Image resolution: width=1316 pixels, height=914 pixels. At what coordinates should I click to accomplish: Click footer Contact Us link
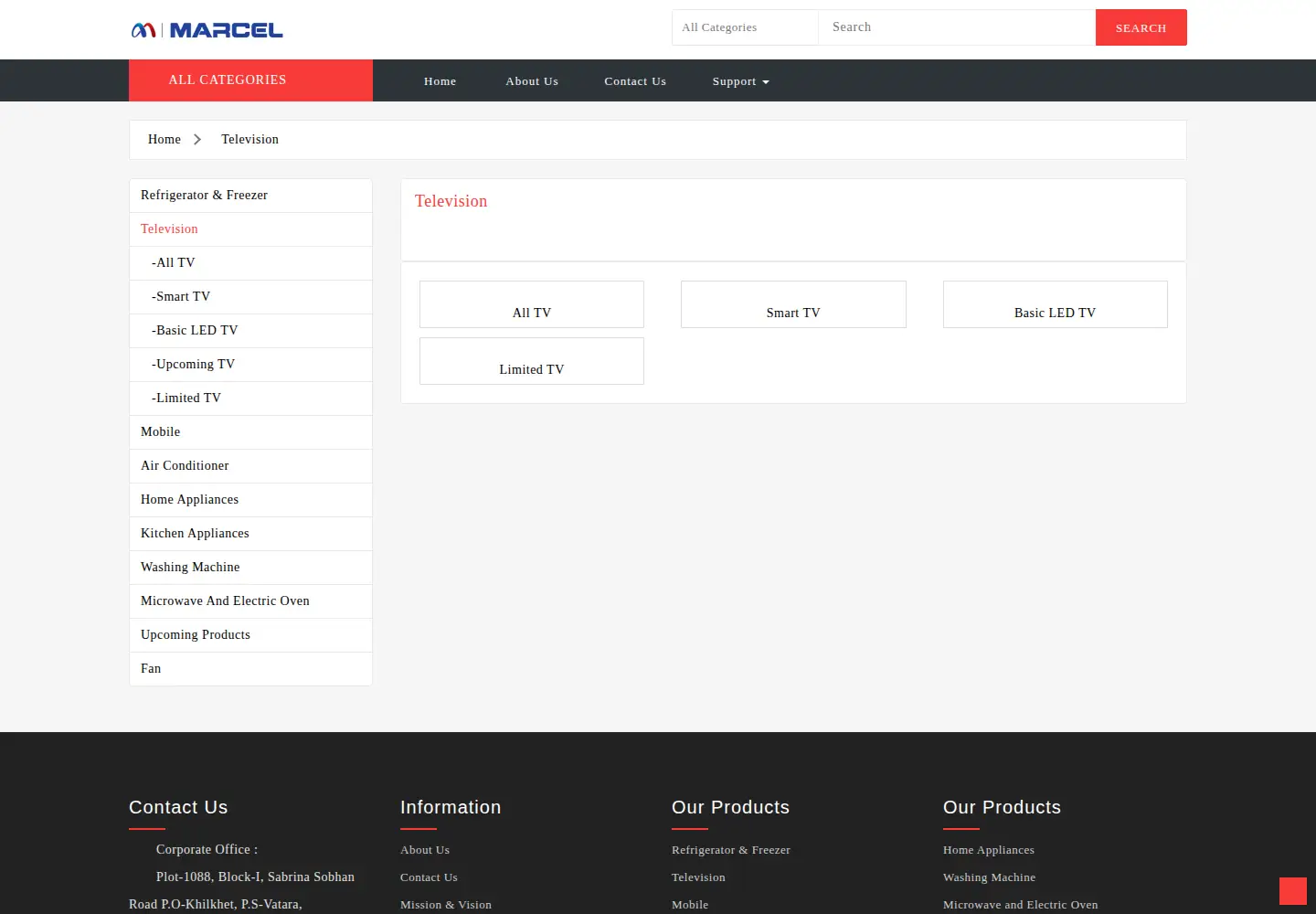pos(429,877)
